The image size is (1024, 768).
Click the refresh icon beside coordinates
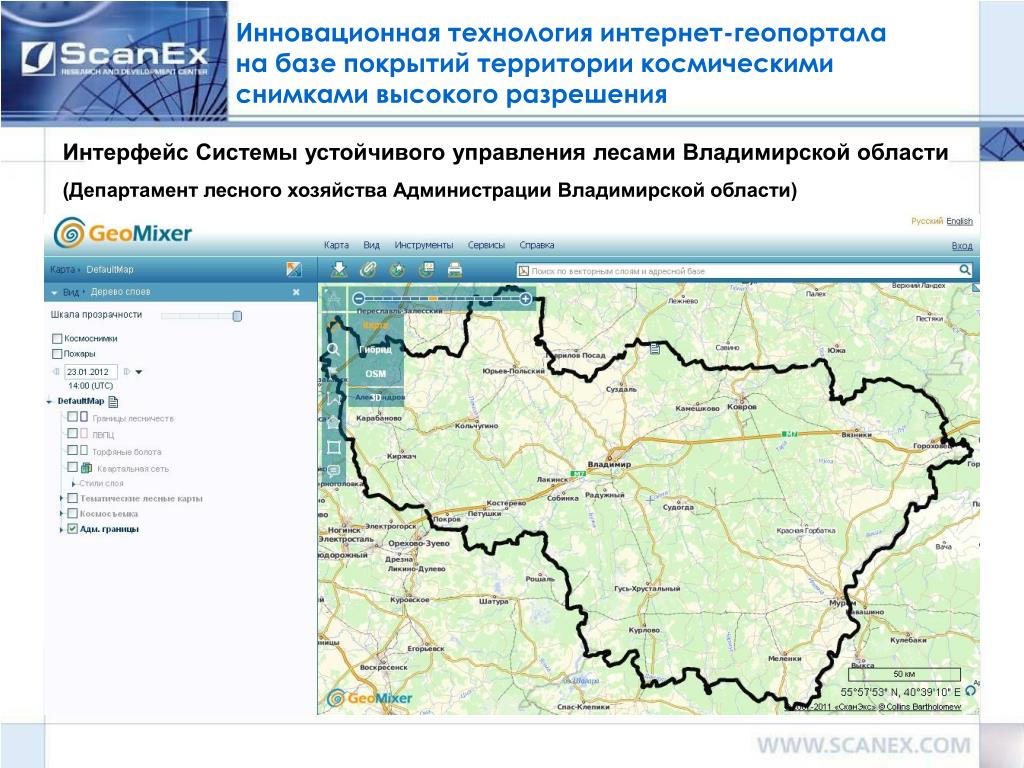(x=970, y=690)
